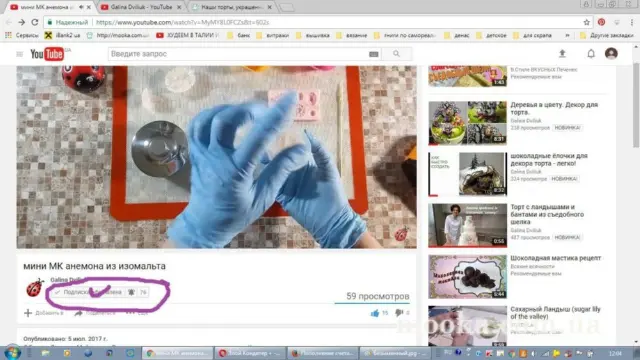Open the 'денас' bookmarks folder
Screen dimensions: 640x360
click(457, 36)
